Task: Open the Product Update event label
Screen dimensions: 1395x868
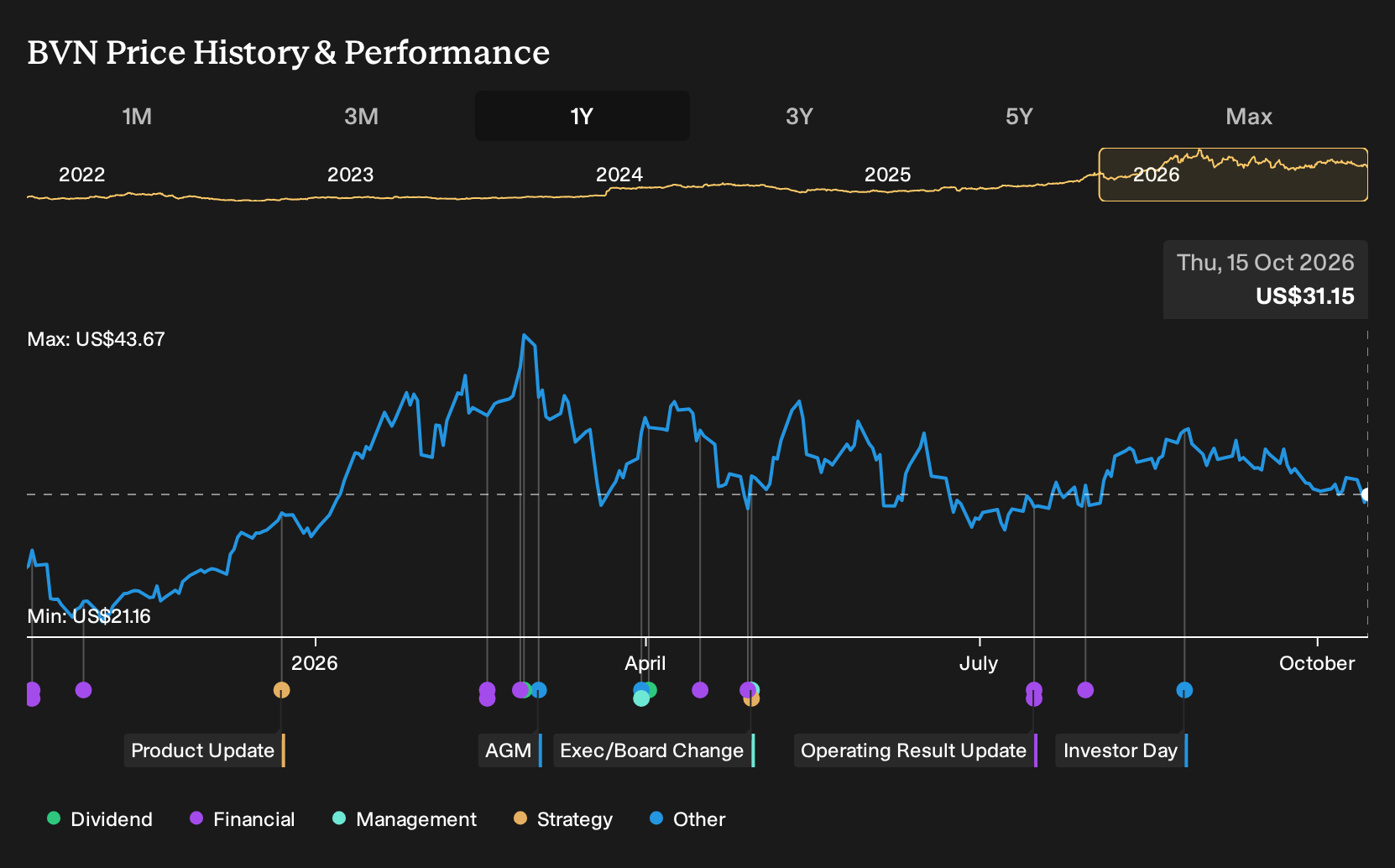Action: click(x=205, y=750)
